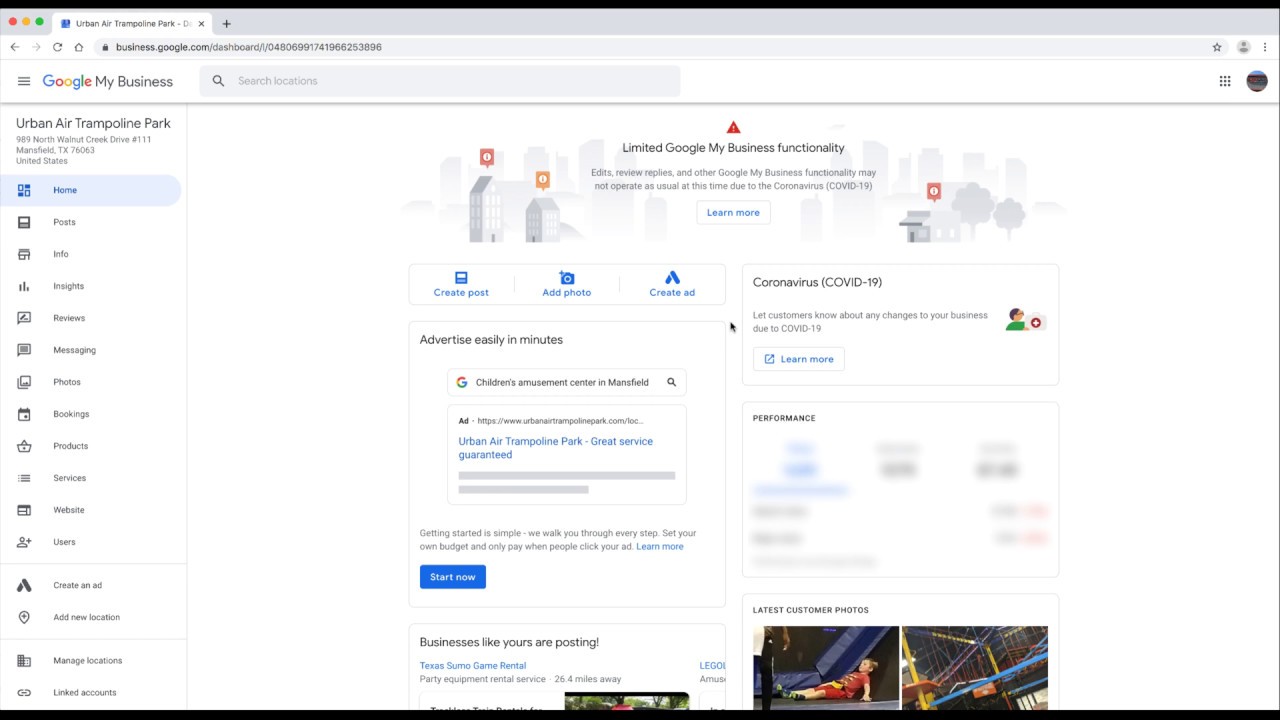Open the second latest customer photo

pyautogui.click(x=975, y=668)
